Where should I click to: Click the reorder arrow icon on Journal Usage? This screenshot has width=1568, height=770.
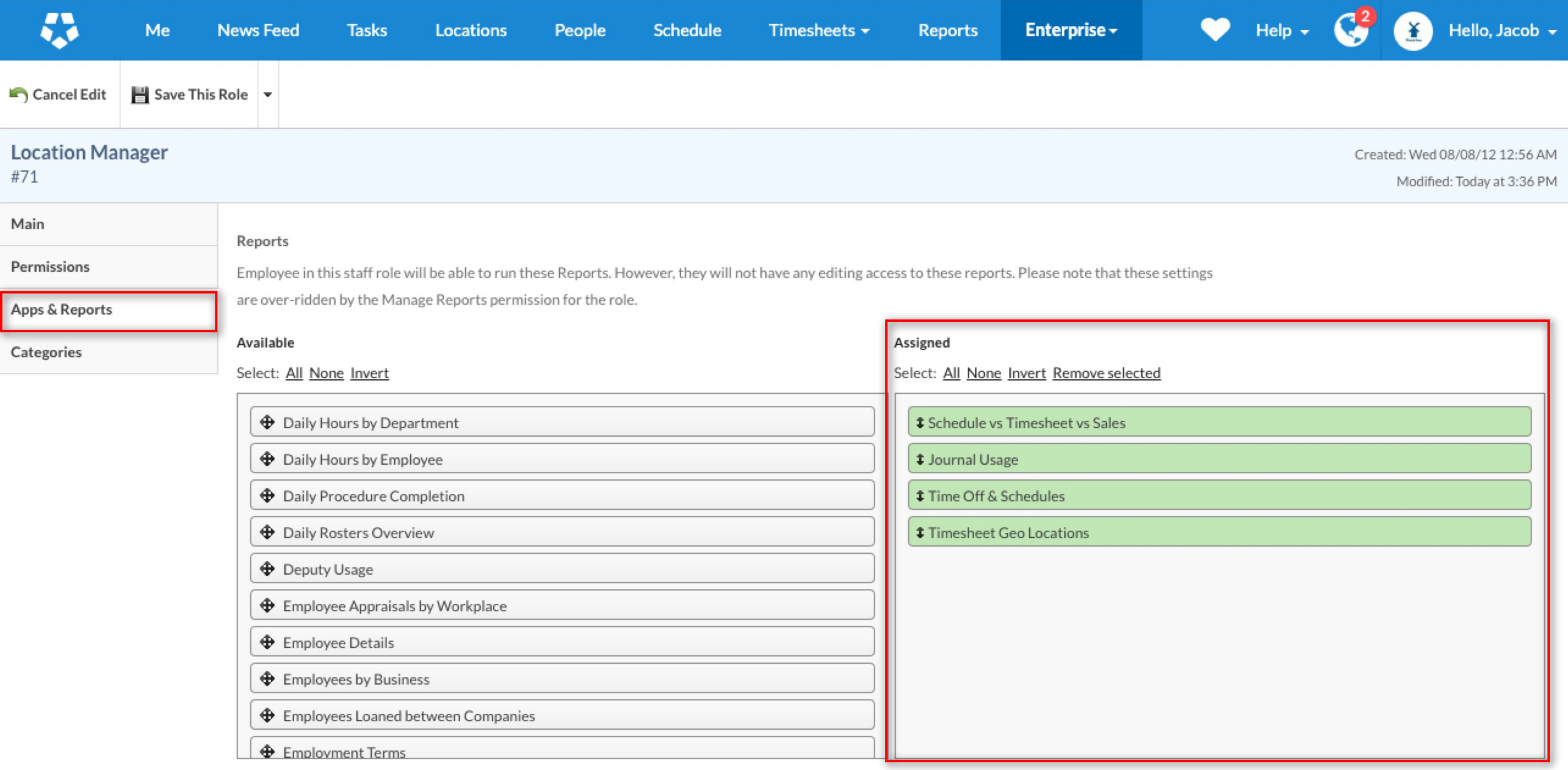920,459
